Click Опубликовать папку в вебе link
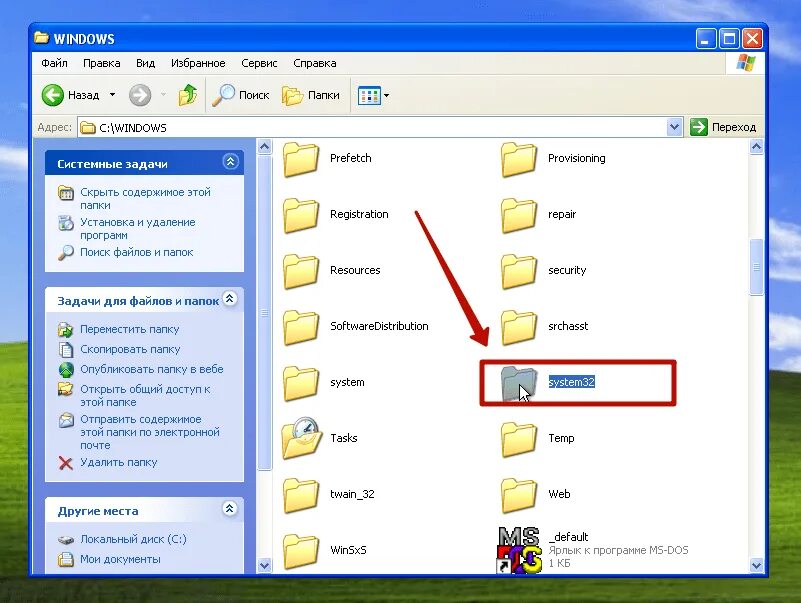 pos(152,369)
